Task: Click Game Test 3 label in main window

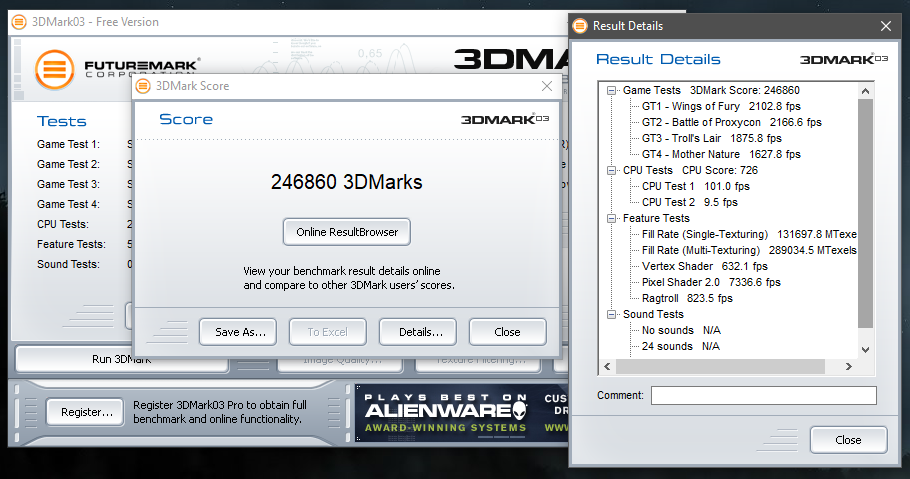Action: pyautogui.click(x=68, y=184)
